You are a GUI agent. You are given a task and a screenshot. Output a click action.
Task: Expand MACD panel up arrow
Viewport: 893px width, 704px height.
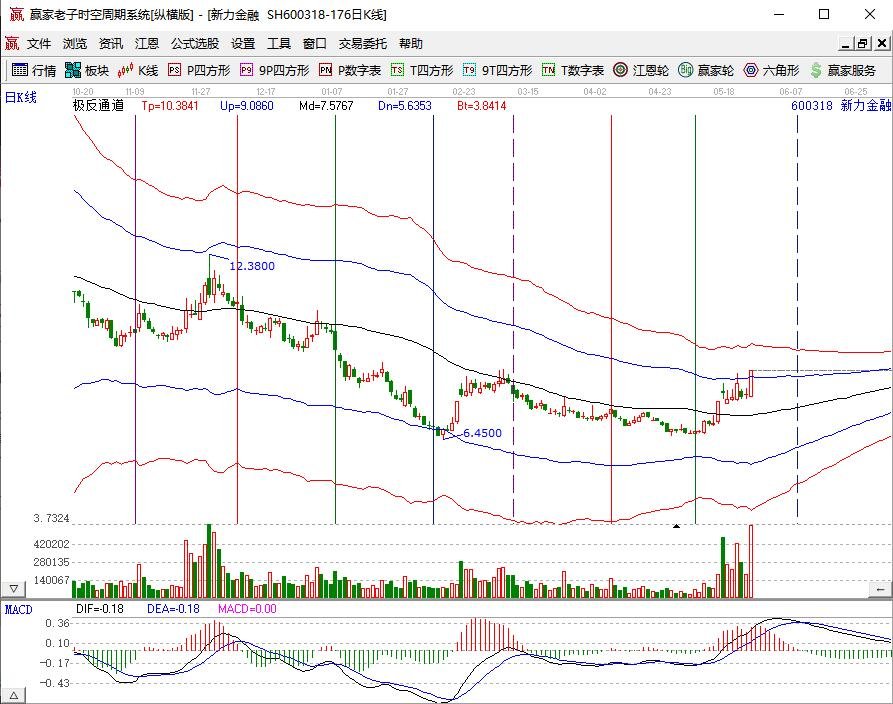coord(14,695)
